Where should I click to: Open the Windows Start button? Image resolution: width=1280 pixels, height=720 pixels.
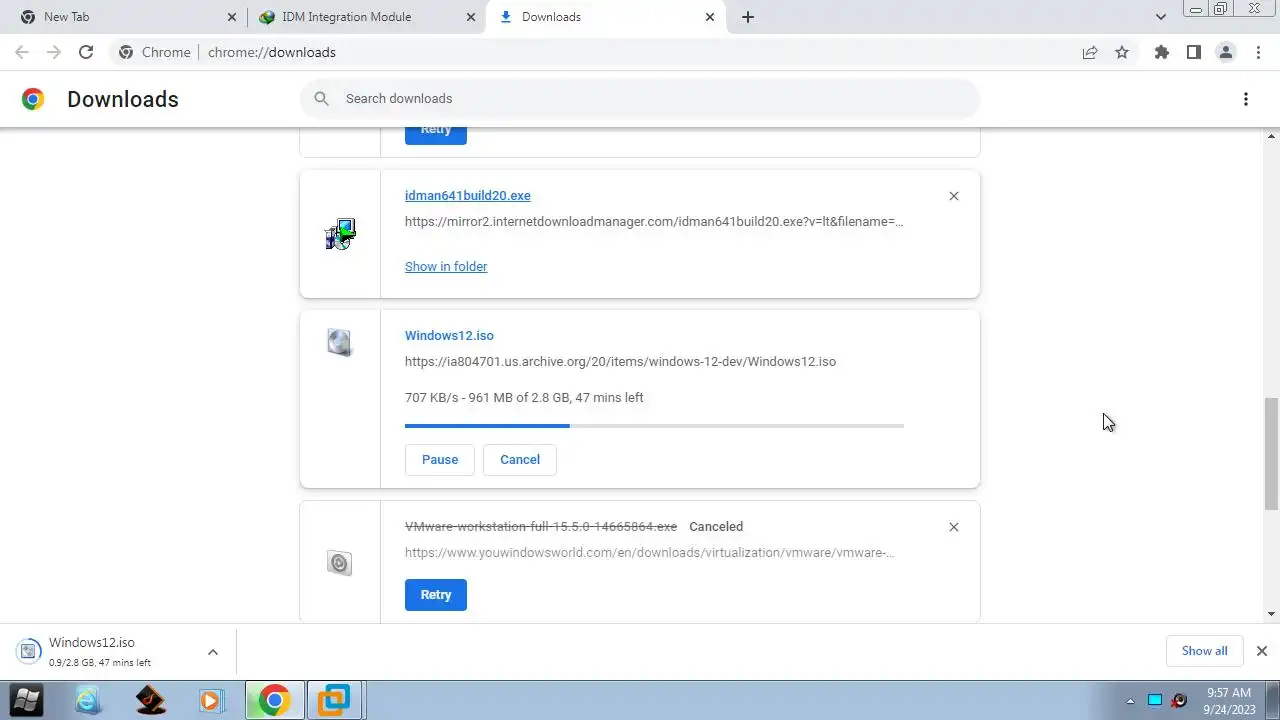pyautogui.click(x=27, y=700)
